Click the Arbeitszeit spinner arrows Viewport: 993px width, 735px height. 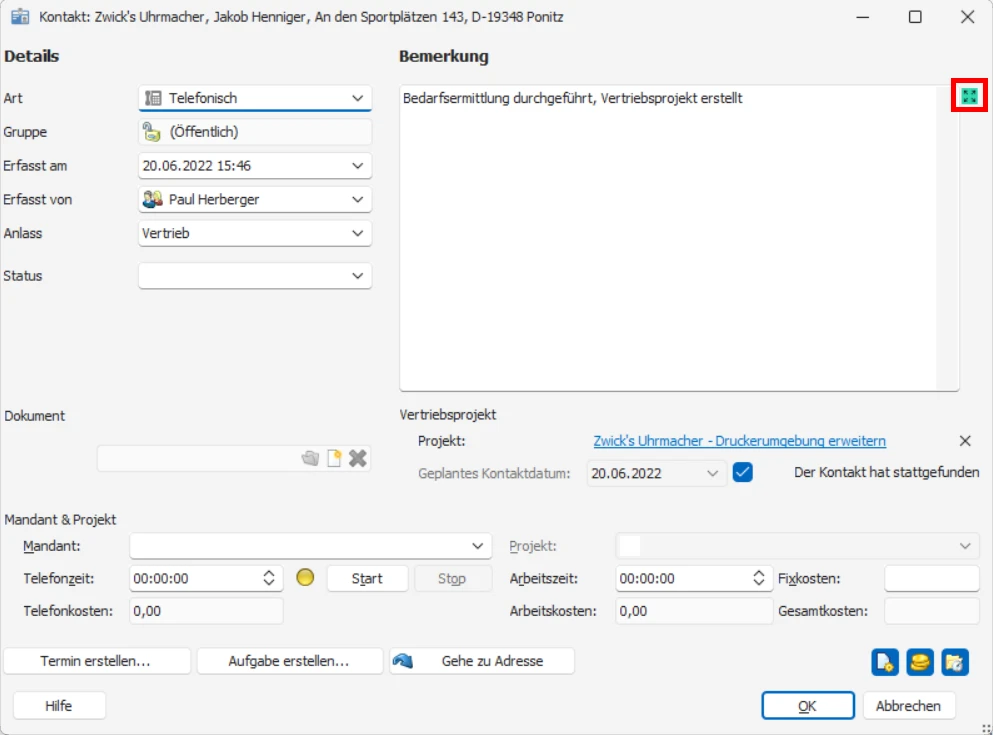coord(759,578)
